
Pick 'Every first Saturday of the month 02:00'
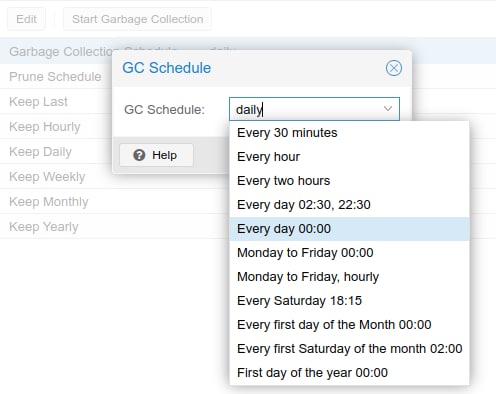(x=349, y=349)
